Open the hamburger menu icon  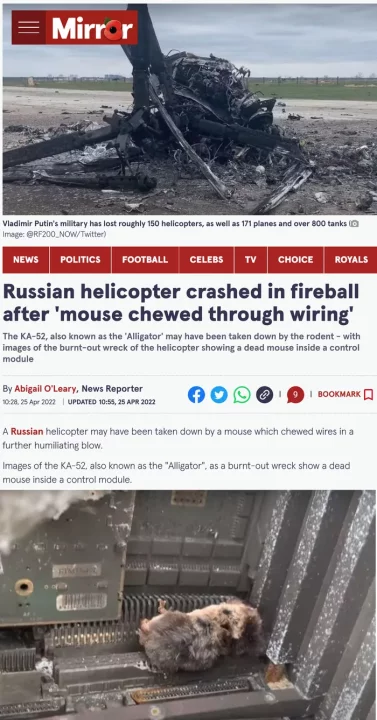click(x=28, y=27)
